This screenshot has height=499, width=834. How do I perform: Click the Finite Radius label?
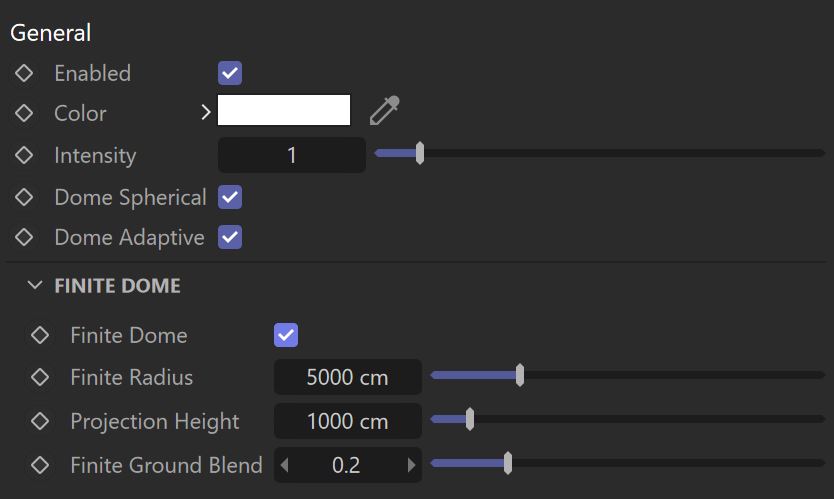click(x=131, y=377)
